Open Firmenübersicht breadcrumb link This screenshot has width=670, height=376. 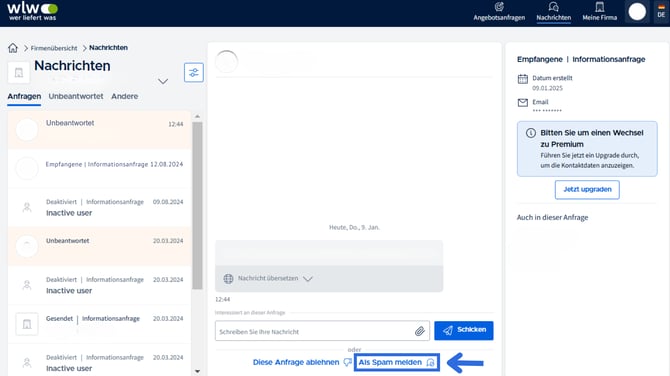pyautogui.click(x=54, y=48)
